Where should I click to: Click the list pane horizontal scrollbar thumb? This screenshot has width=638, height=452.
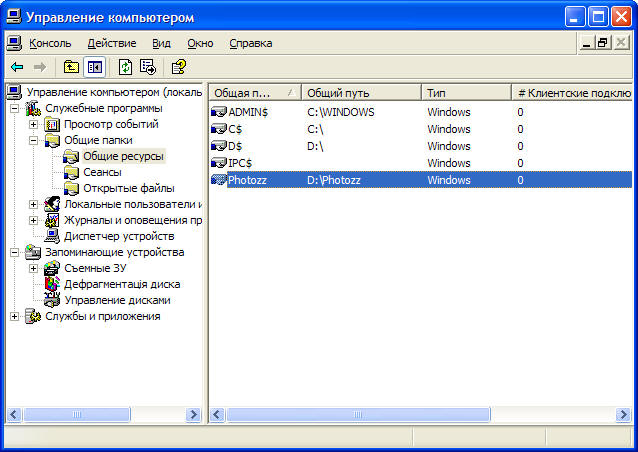pos(358,415)
